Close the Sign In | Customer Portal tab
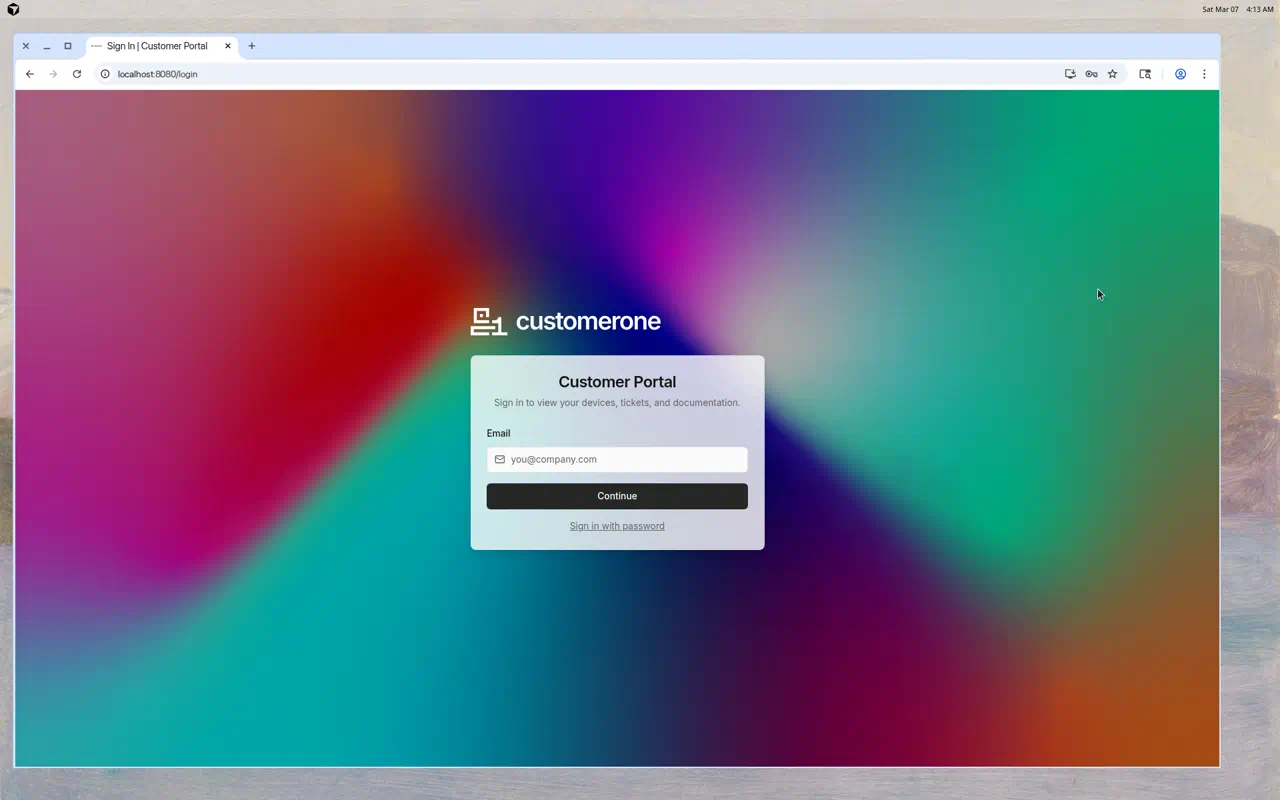This screenshot has height=800, width=1280. point(228,46)
